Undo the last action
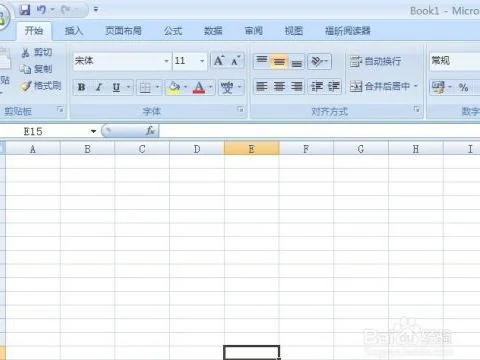The height and width of the screenshot is (360, 480). tap(41, 10)
